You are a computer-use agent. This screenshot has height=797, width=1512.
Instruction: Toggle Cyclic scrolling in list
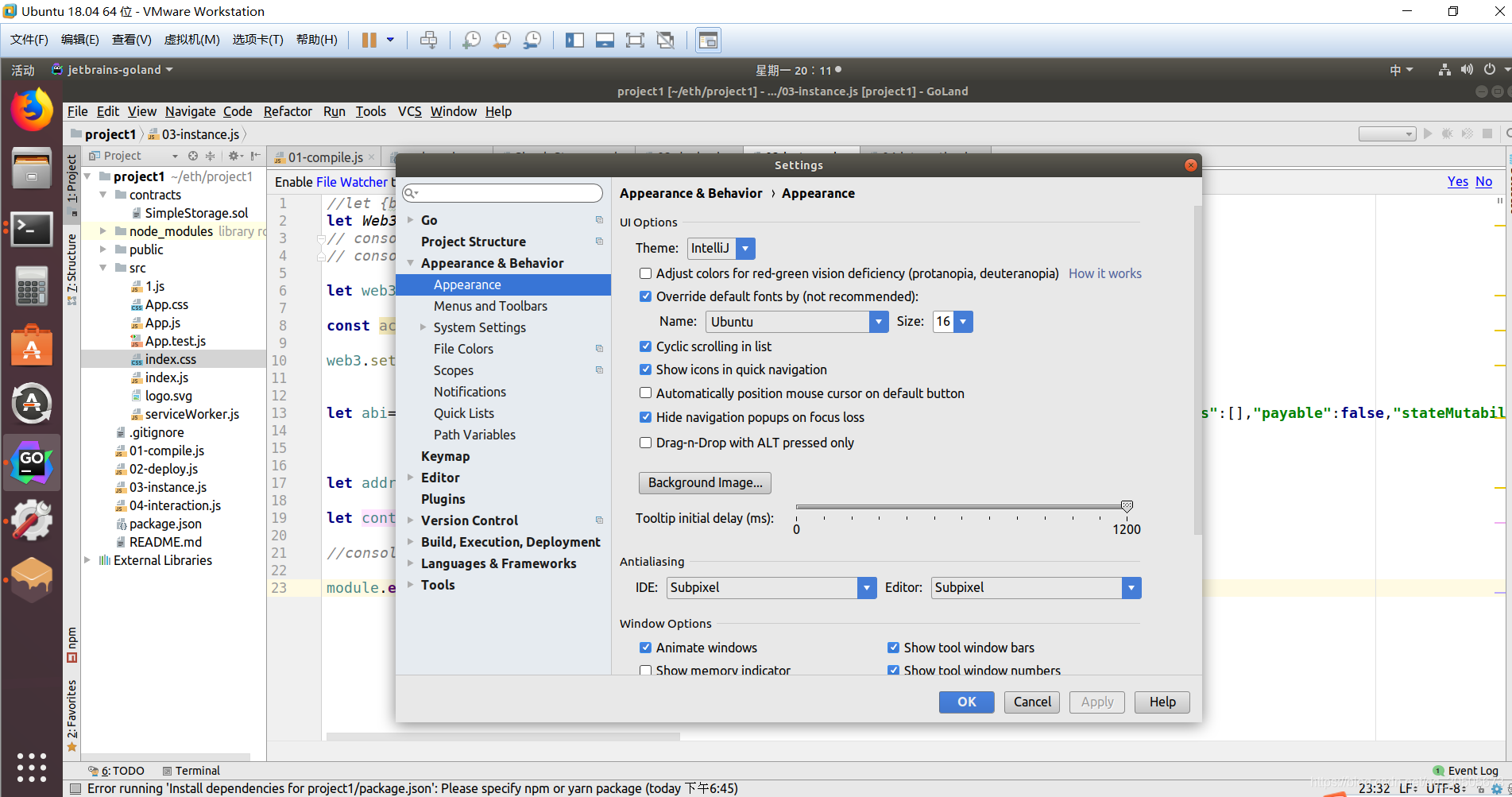(646, 346)
